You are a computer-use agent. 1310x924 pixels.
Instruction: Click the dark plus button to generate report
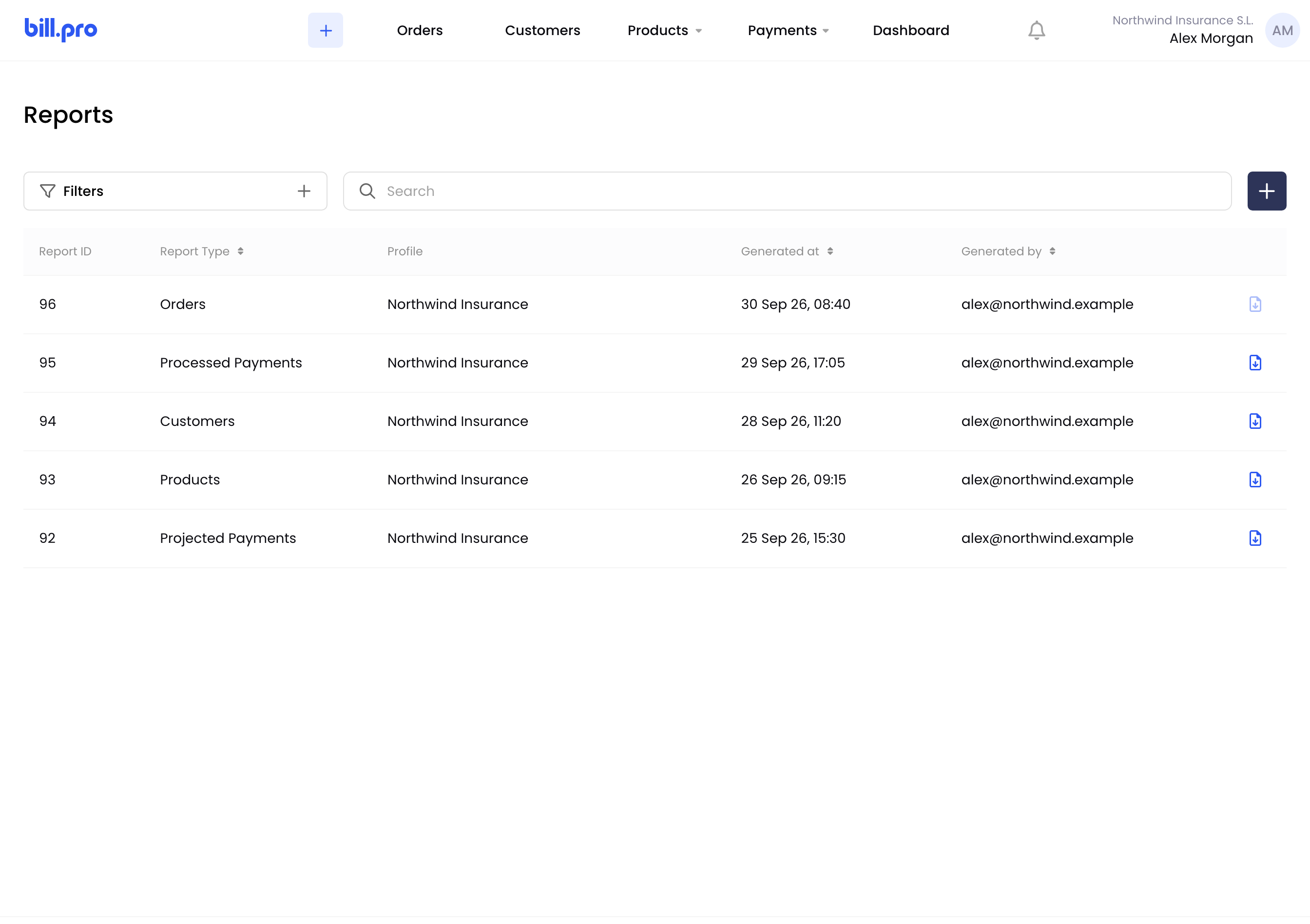click(1266, 191)
